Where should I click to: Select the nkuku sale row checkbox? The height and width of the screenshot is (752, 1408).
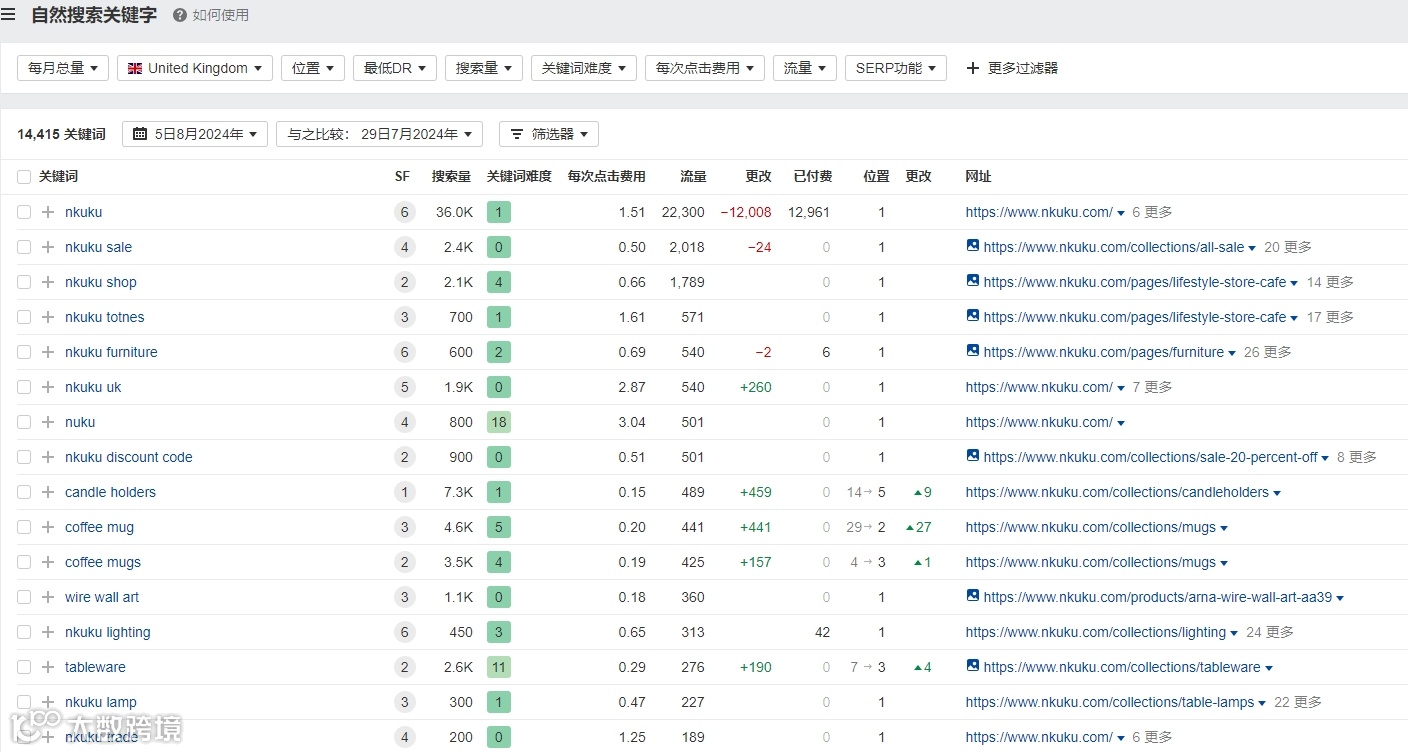pos(24,247)
